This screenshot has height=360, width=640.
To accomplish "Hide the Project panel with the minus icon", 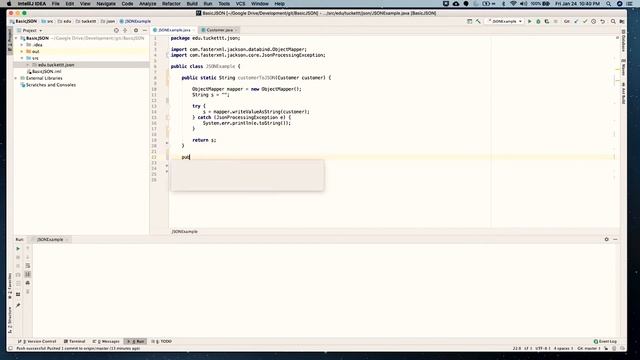I will [x=144, y=30].
